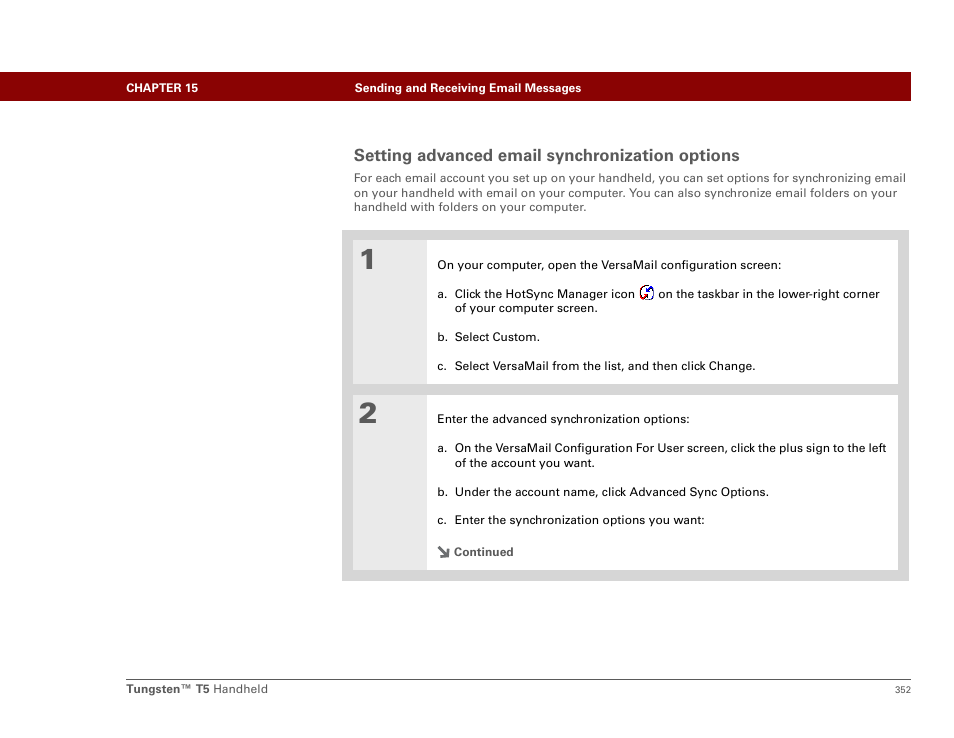
Task: Click the HotSync Manager icon in step 1a
Action: coord(646,293)
